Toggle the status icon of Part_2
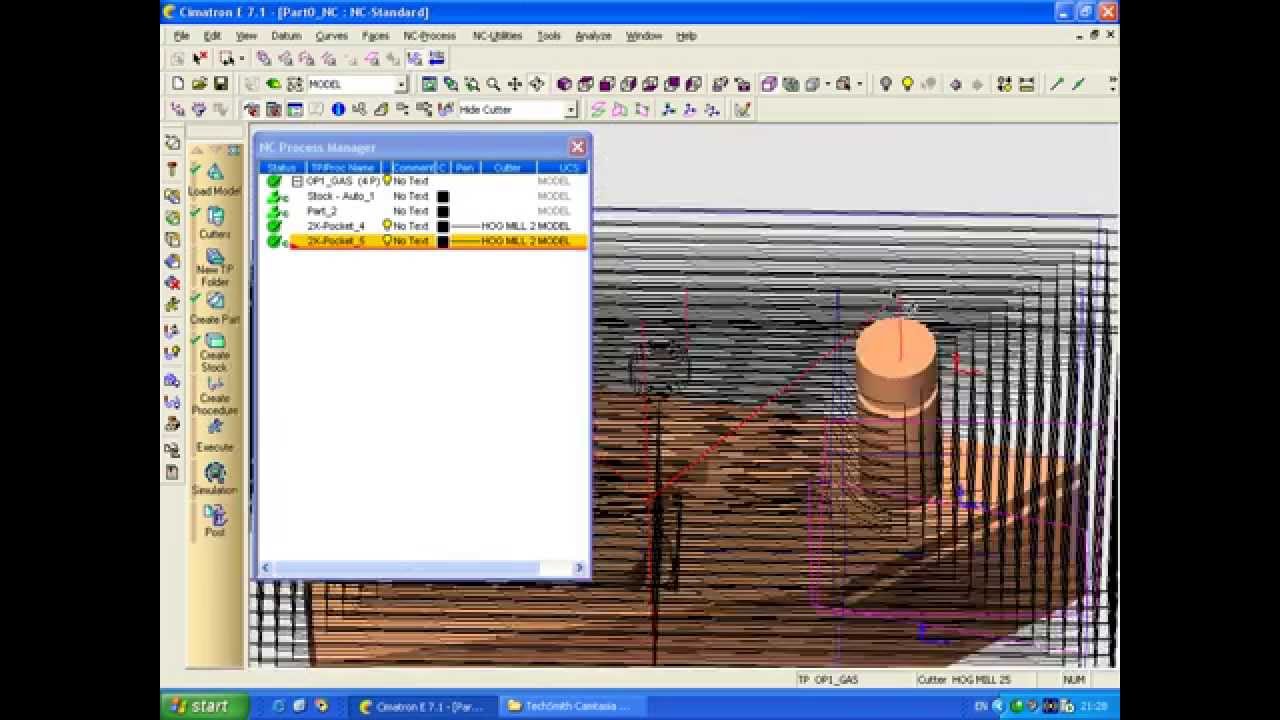The image size is (1280, 720). [x=276, y=211]
